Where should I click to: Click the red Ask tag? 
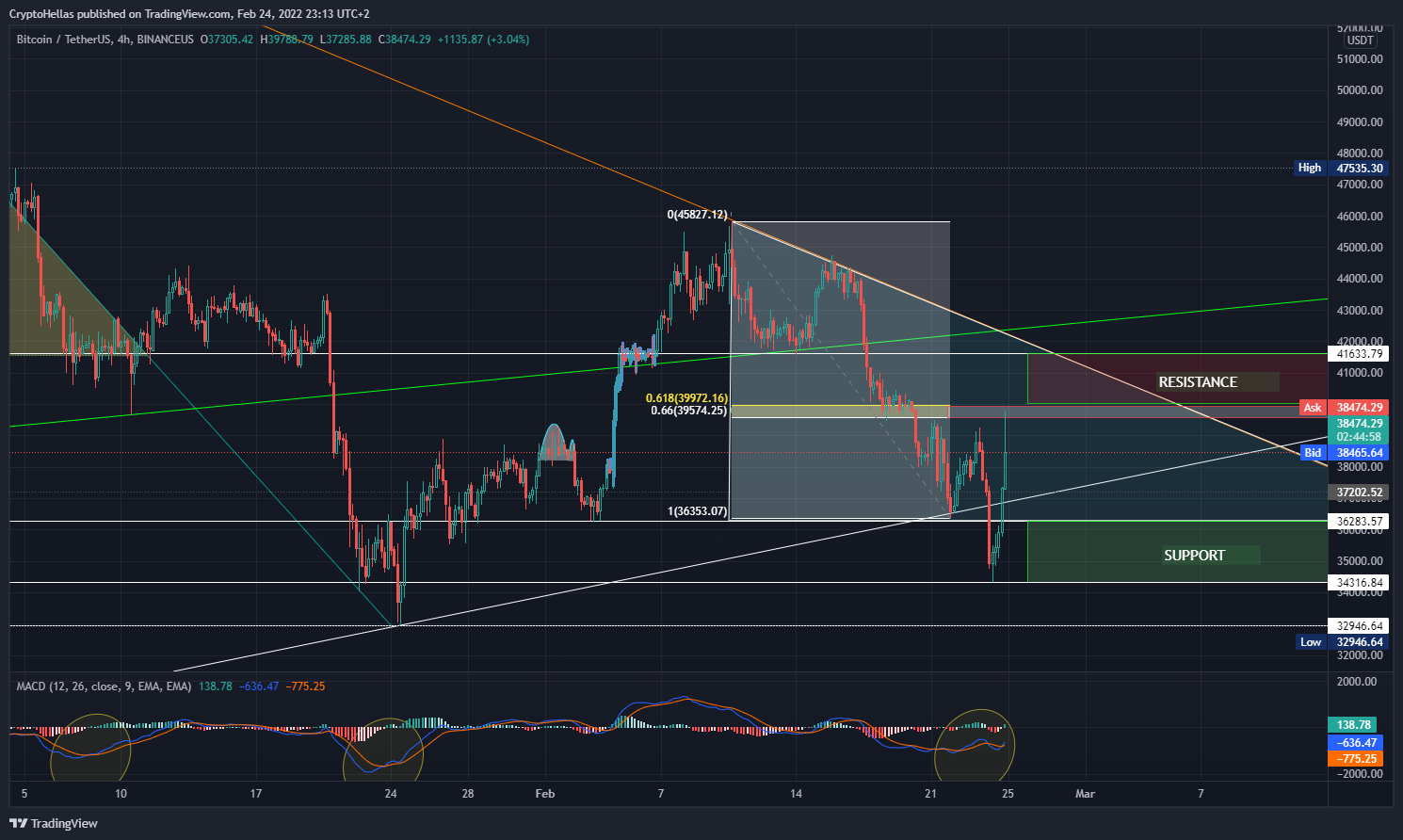point(1313,408)
